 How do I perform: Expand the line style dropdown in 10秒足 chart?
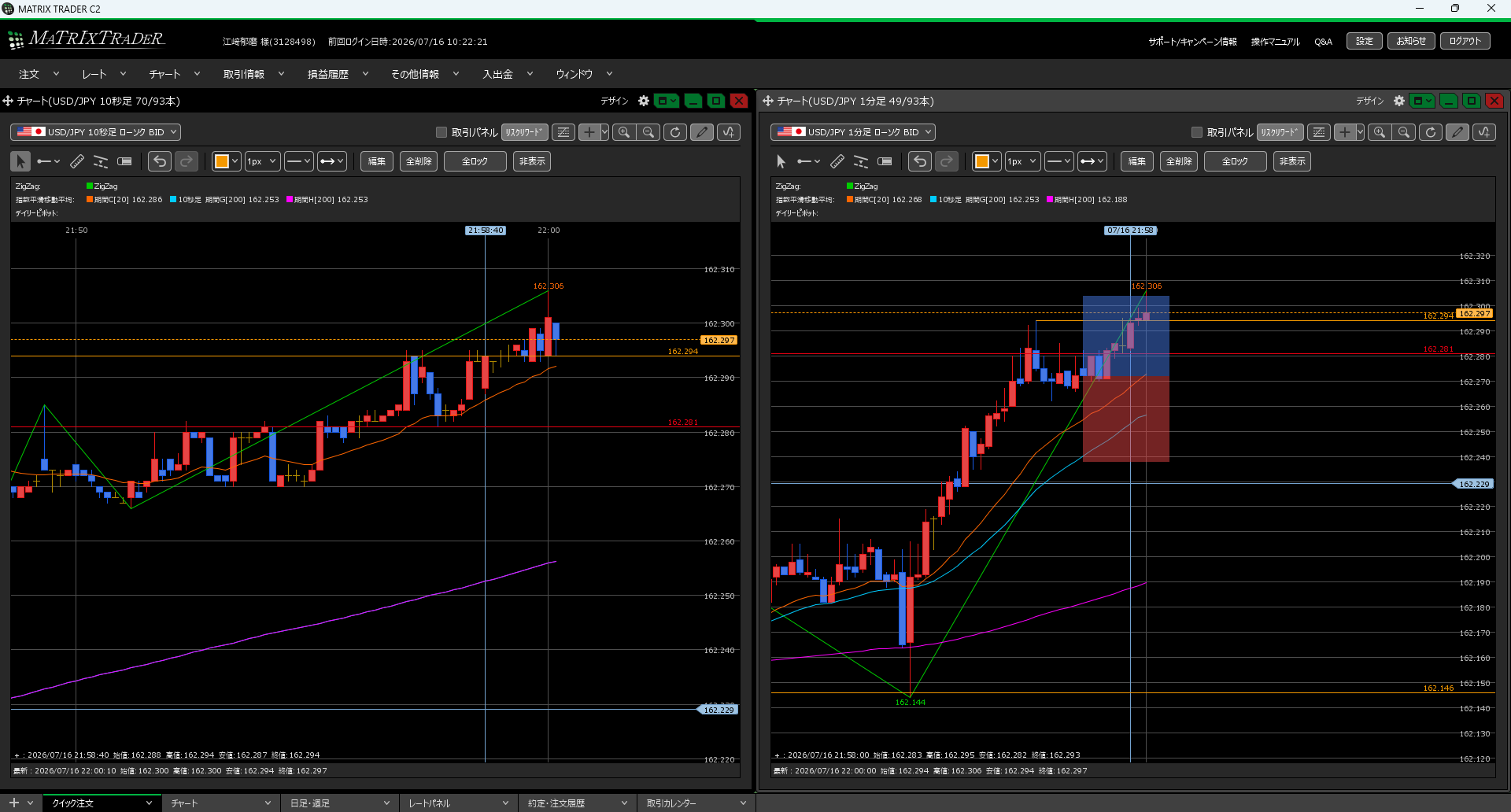coord(299,161)
